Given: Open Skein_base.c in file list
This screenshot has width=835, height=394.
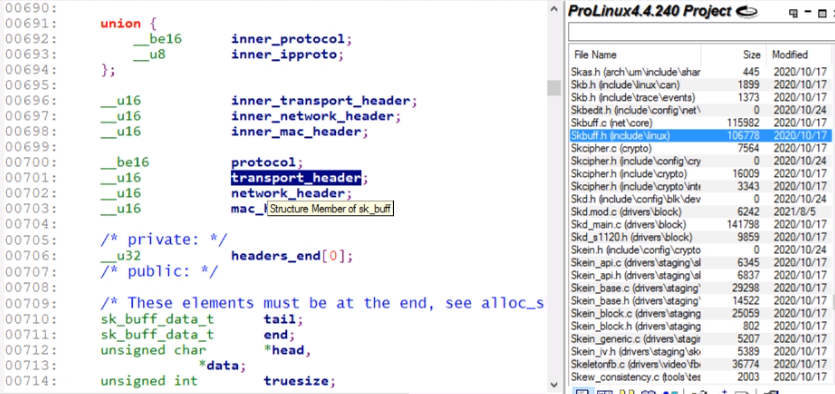Looking at the screenshot, I should pos(700,288).
